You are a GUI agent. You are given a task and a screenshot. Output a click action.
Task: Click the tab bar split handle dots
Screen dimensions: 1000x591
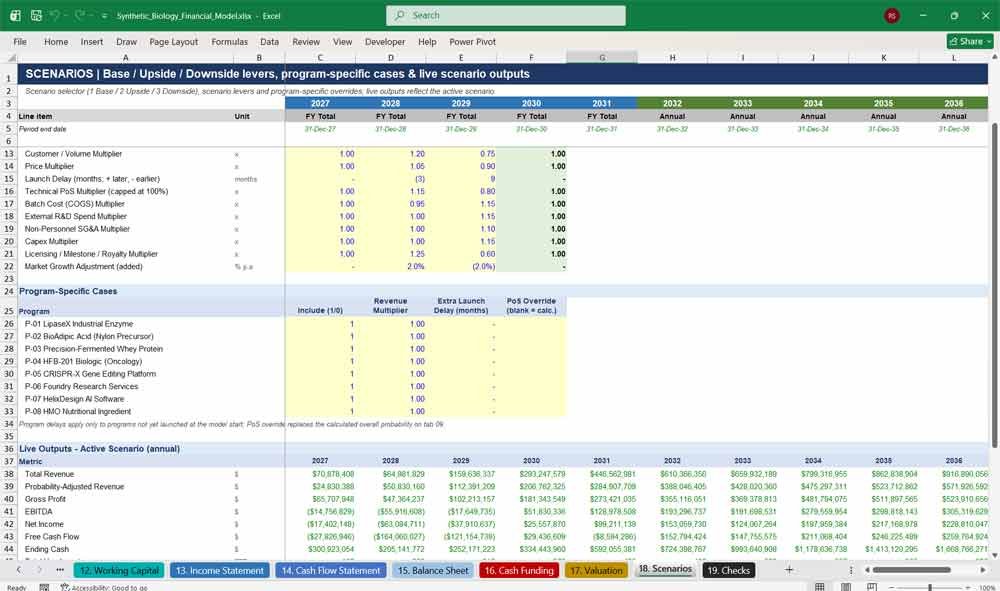tap(851, 570)
